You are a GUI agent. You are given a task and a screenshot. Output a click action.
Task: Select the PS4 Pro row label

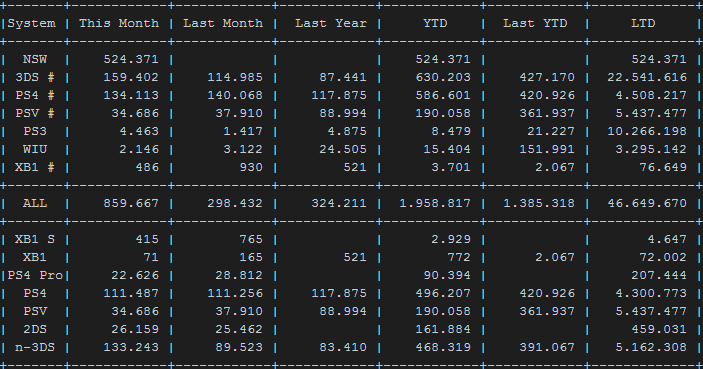[35, 275]
